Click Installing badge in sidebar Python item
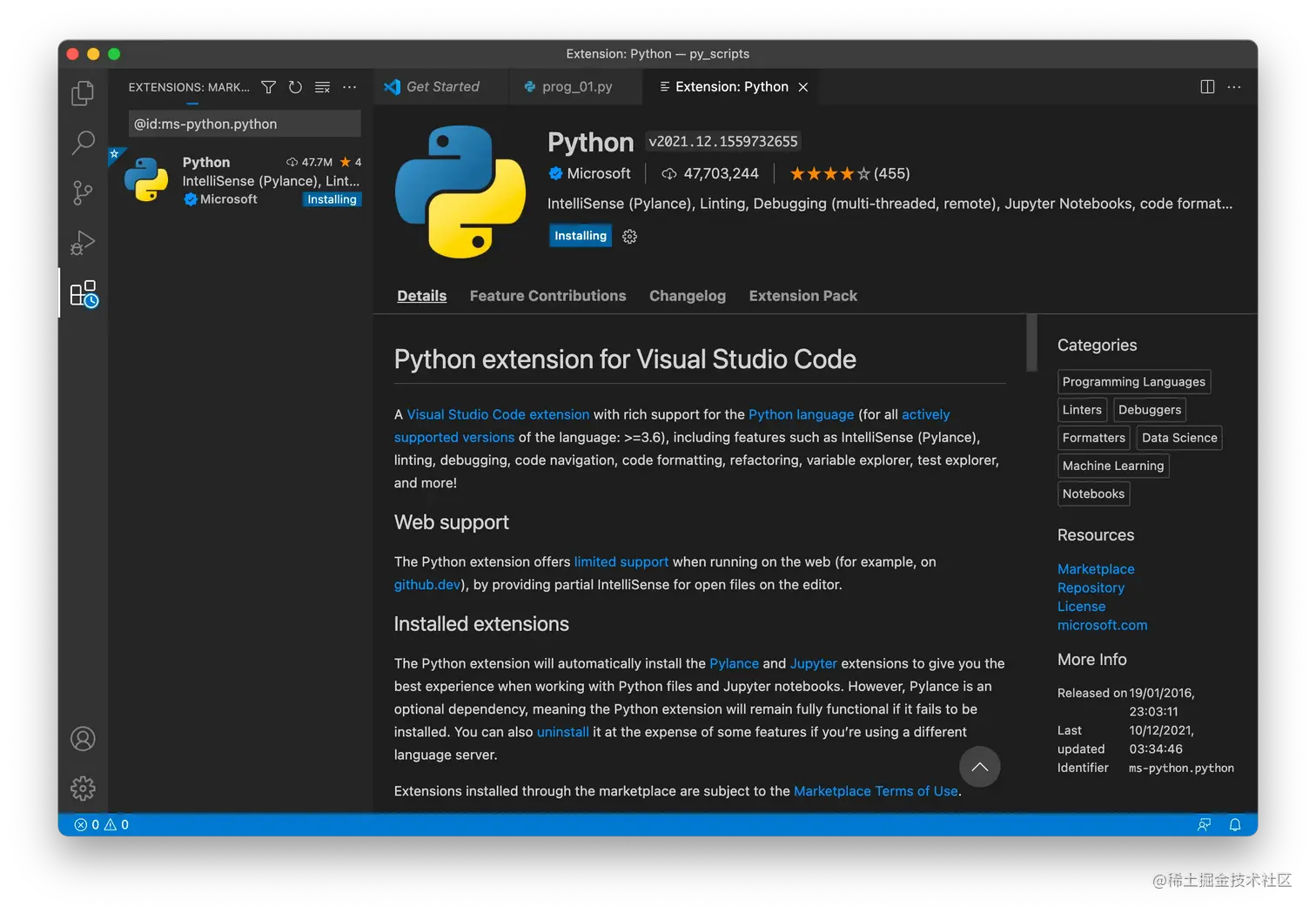This screenshot has height=913, width=1316. pyautogui.click(x=332, y=199)
